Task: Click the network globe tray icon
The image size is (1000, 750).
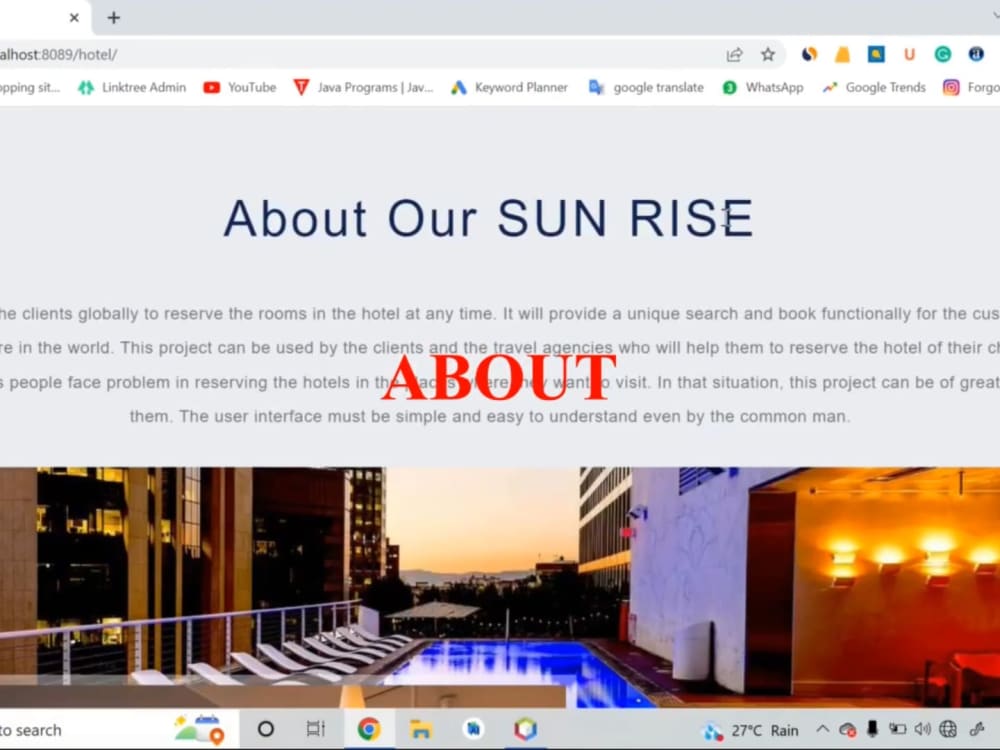Action: coord(946,729)
